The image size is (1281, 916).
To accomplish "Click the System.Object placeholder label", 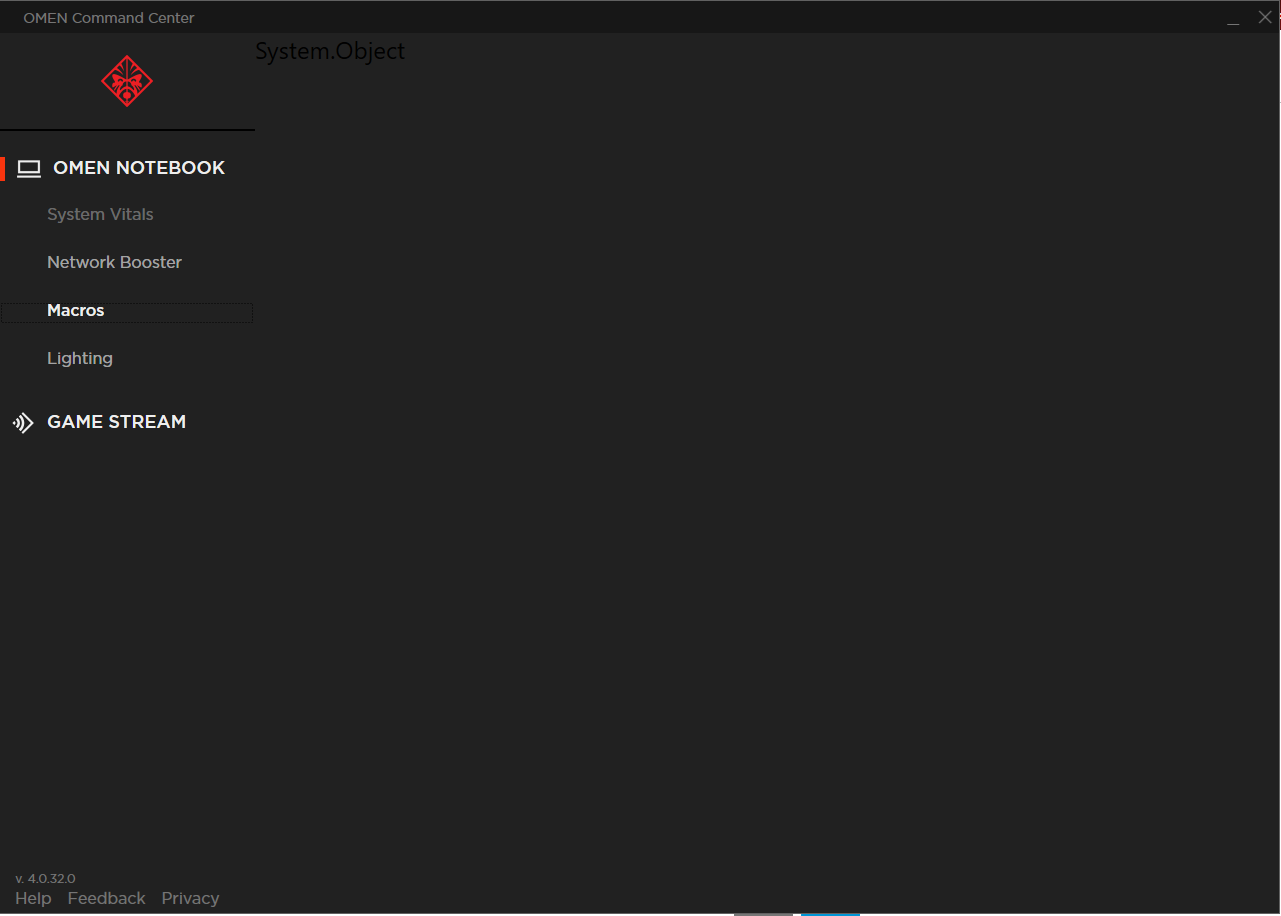I will click(x=330, y=51).
